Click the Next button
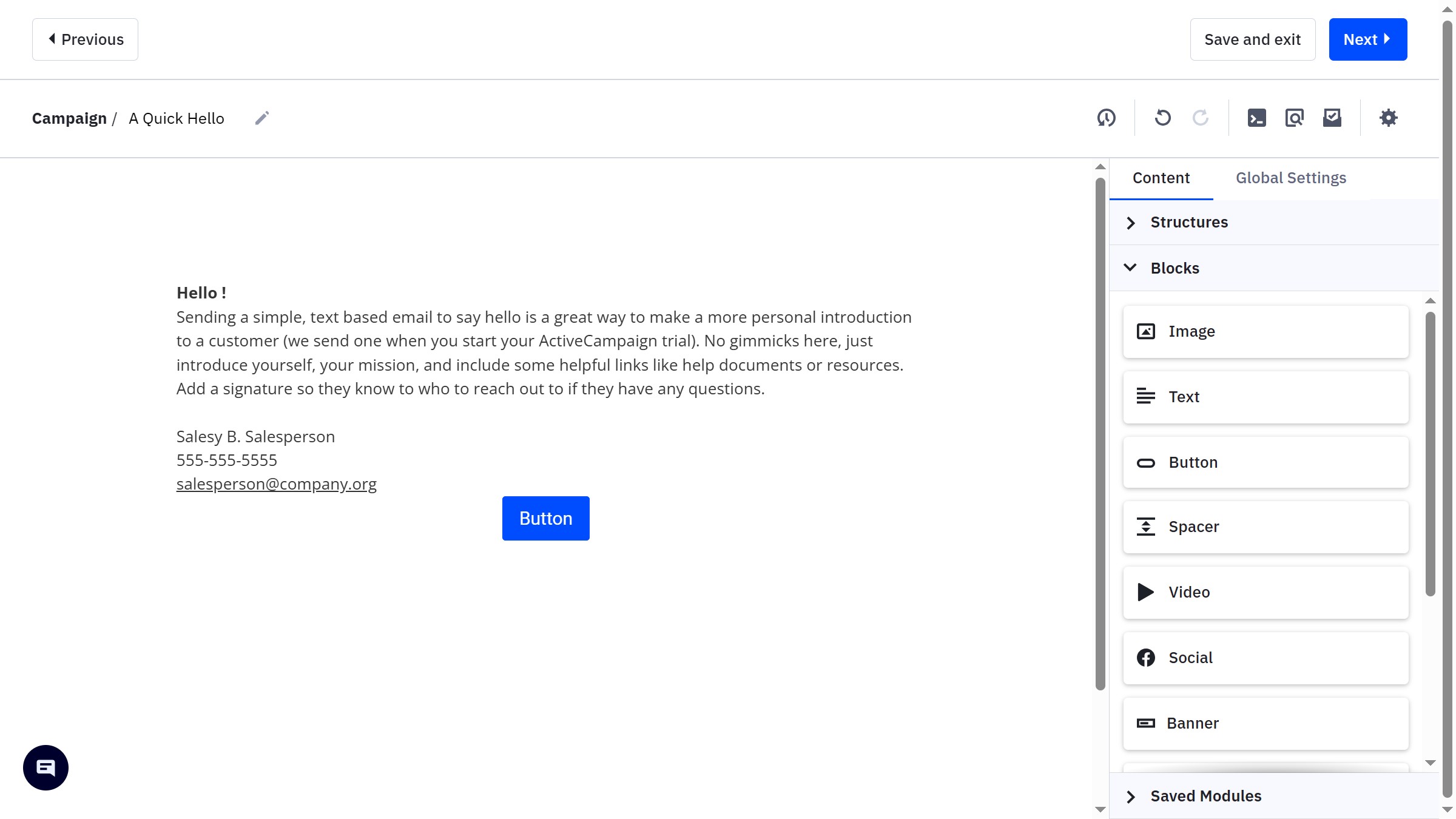This screenshot has height=819, width=1456. pos(1367,39)
